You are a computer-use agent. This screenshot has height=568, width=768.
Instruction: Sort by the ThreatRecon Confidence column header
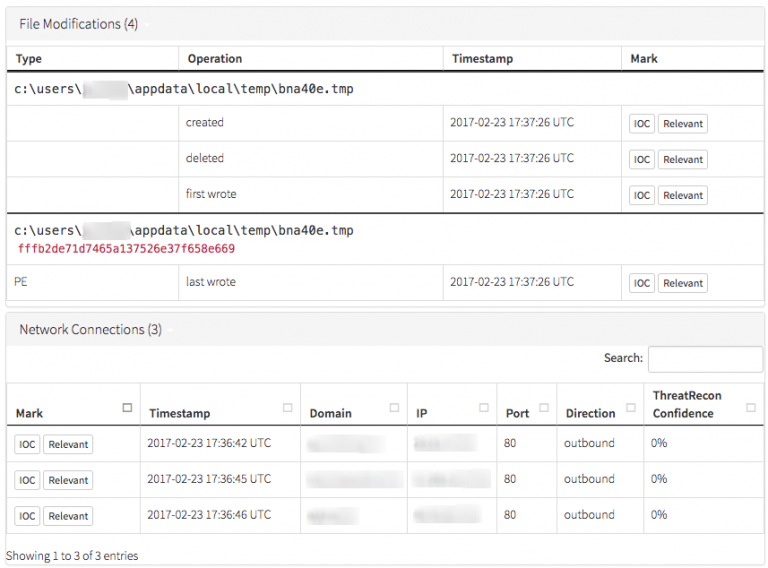coord(688,404)
